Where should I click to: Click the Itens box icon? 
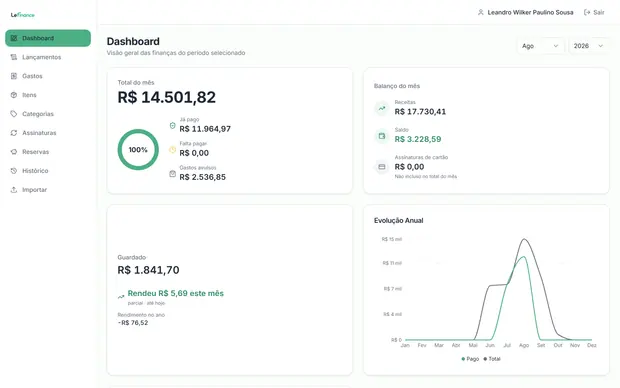pyautogui.click(x=14, y=95)
